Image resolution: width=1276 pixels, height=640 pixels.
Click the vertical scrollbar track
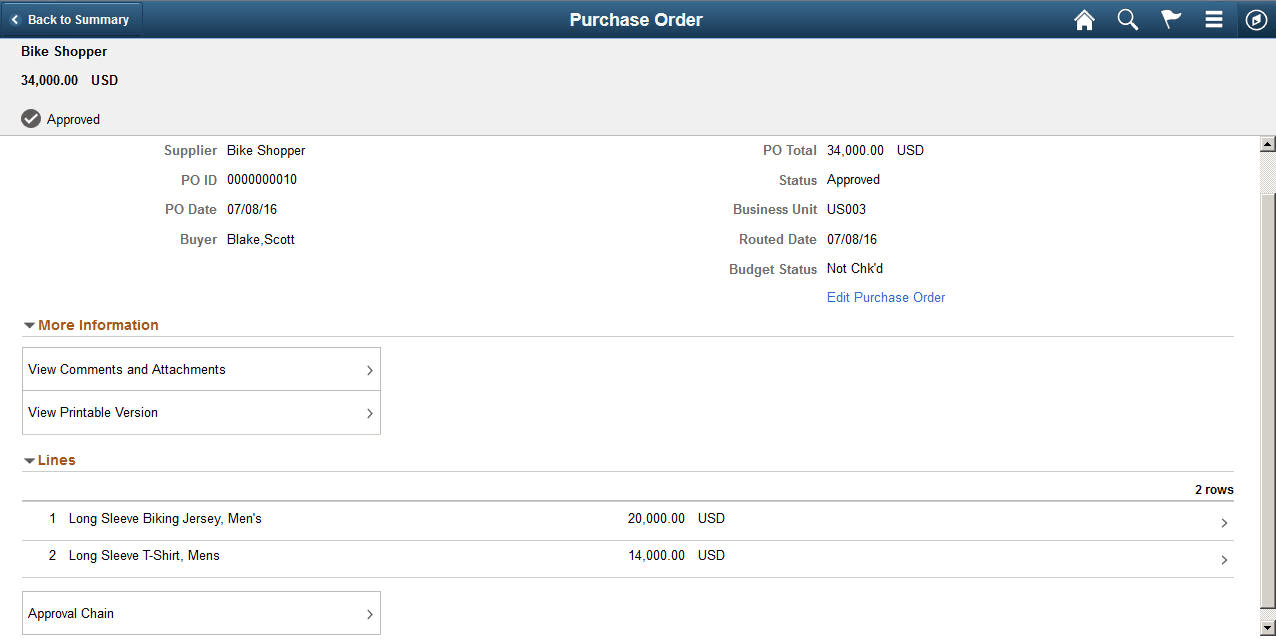(1267, 400)
